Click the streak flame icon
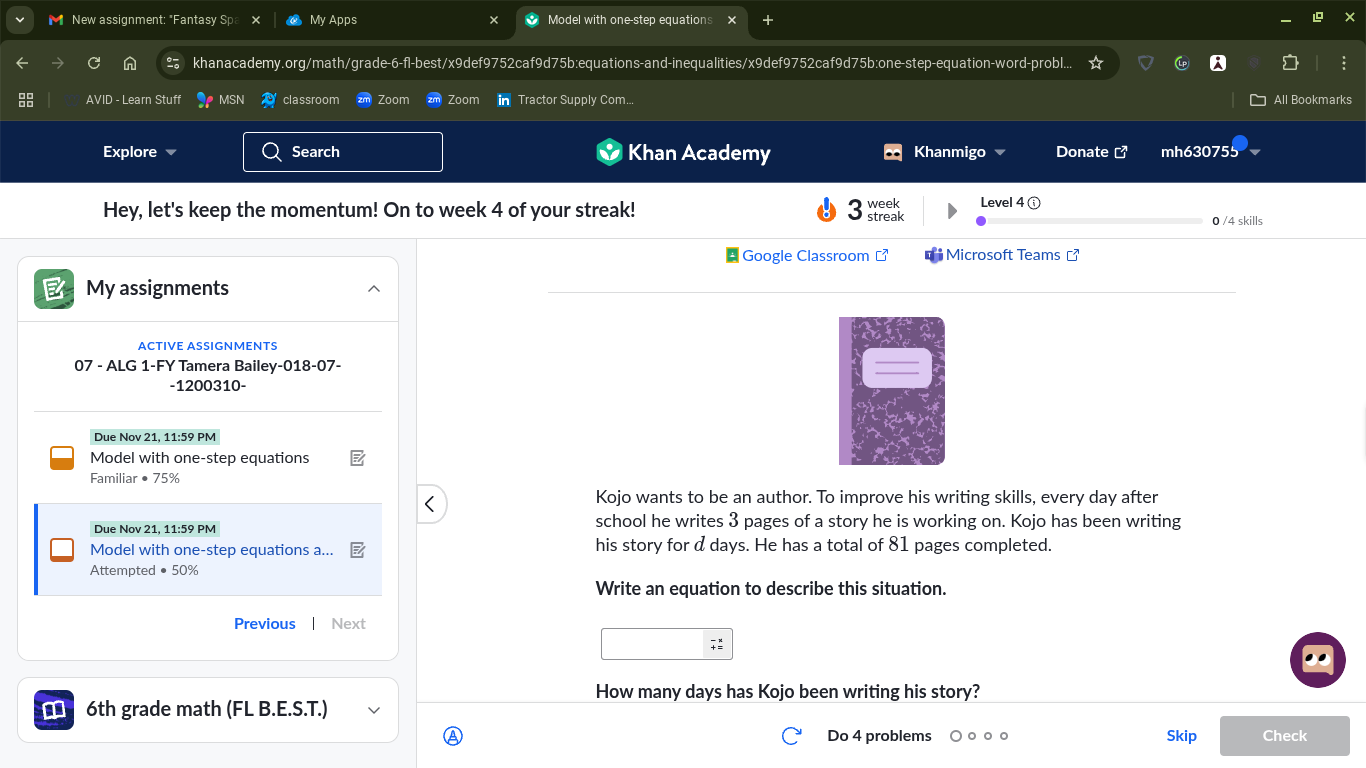The width and height of the screenshot is (1366, 768). 826,210
